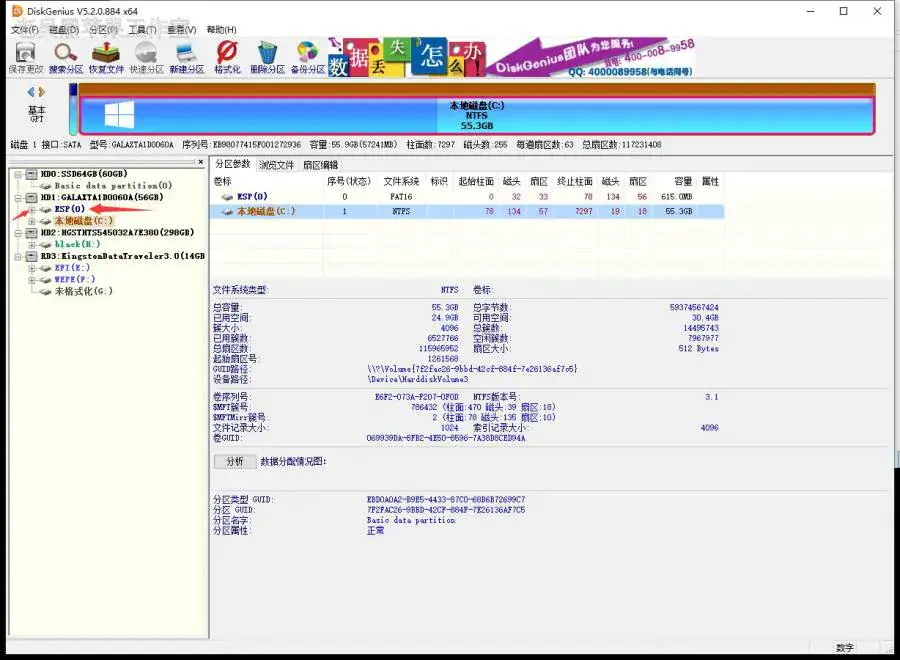Expand the EFI(E:) partition node
The image size is (900, 660).
click(32, 268)
